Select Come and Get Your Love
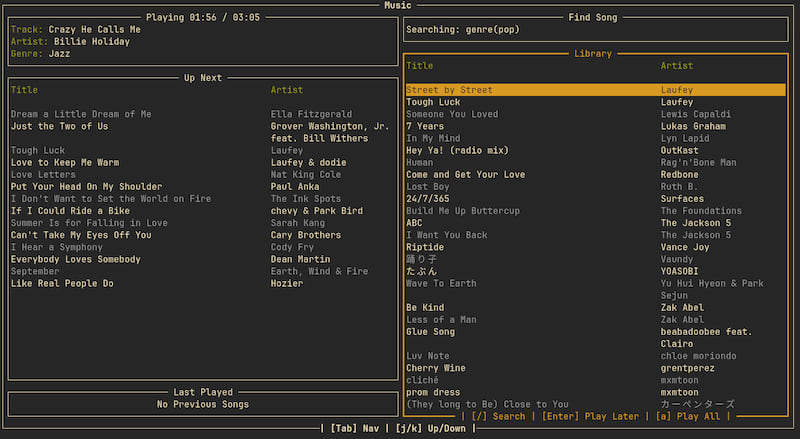 (x=465, y=175)
